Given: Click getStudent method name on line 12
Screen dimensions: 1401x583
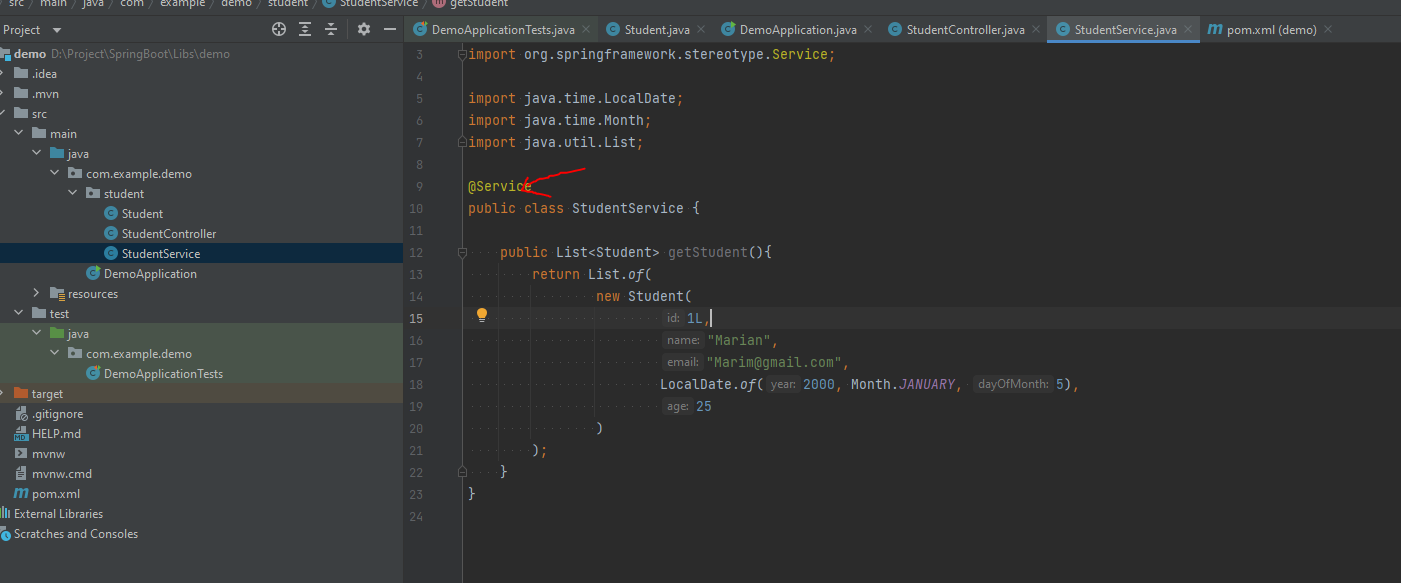Looking at the screenshot, I should click(708, 253).
